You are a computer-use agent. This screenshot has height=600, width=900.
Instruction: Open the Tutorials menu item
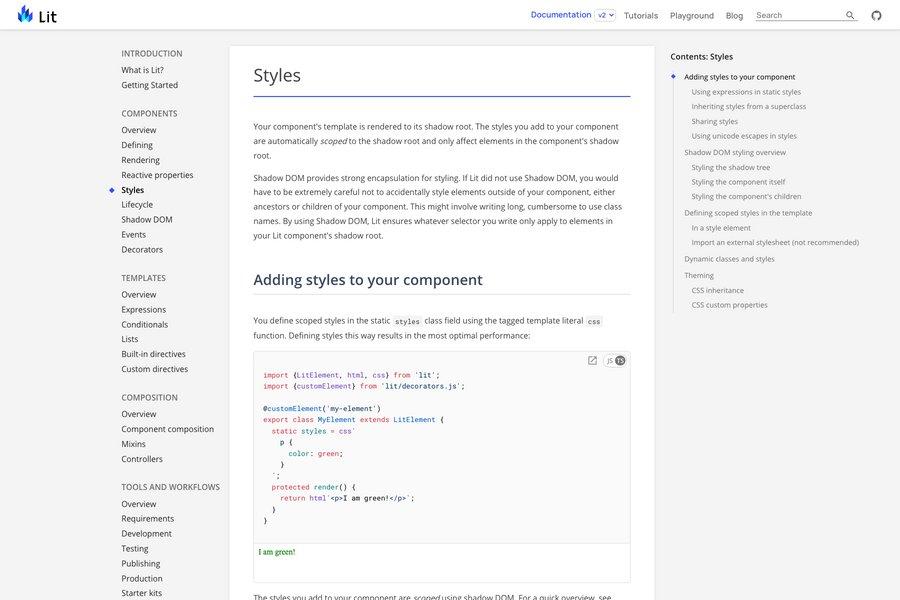point(641,13)
